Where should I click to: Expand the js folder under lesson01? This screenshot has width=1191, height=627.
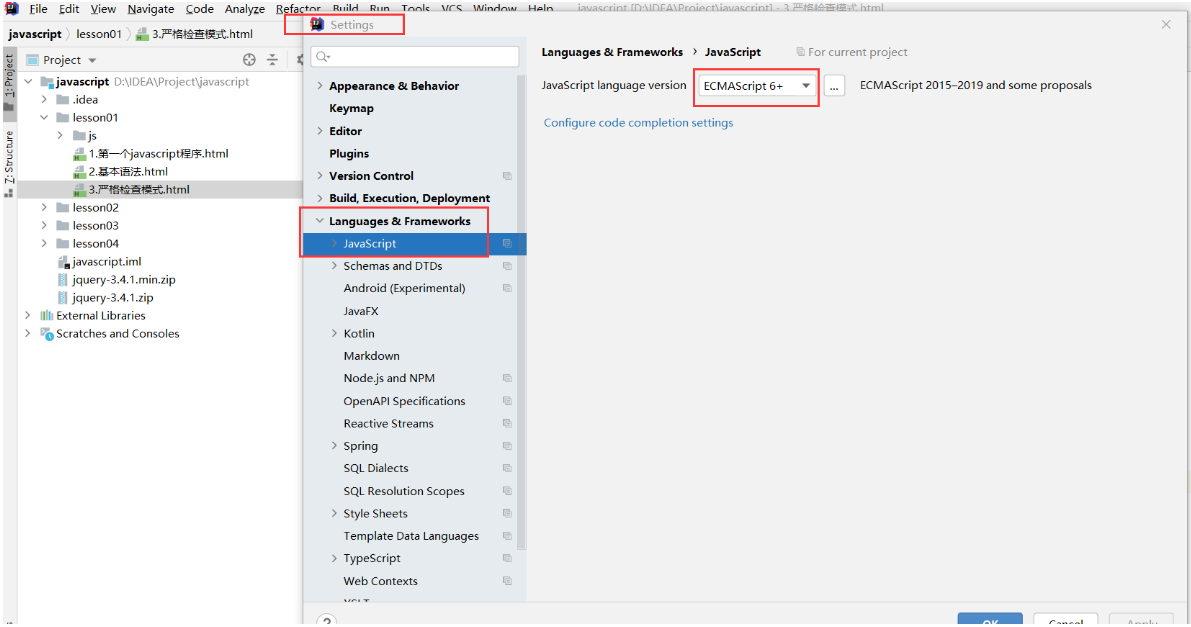(x=60, y=135)
